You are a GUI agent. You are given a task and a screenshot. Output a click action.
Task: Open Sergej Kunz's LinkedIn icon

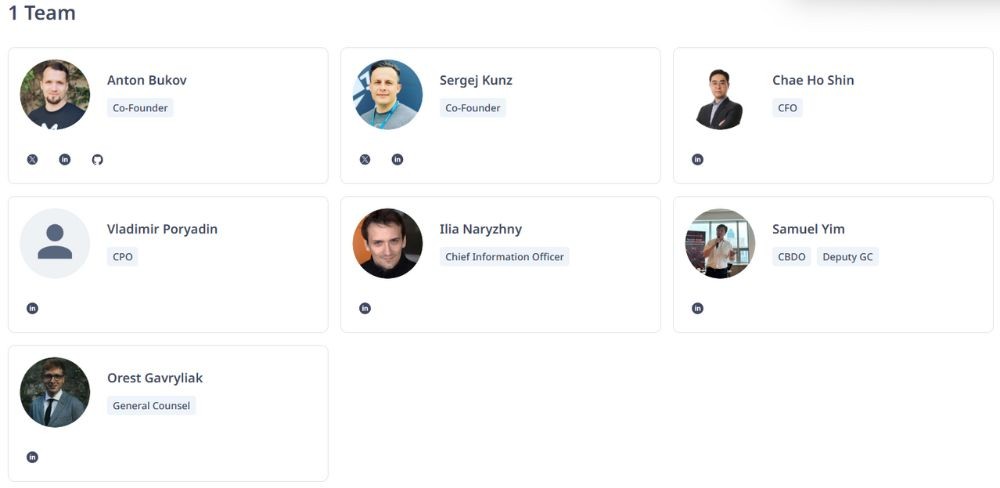coord(397,160)
